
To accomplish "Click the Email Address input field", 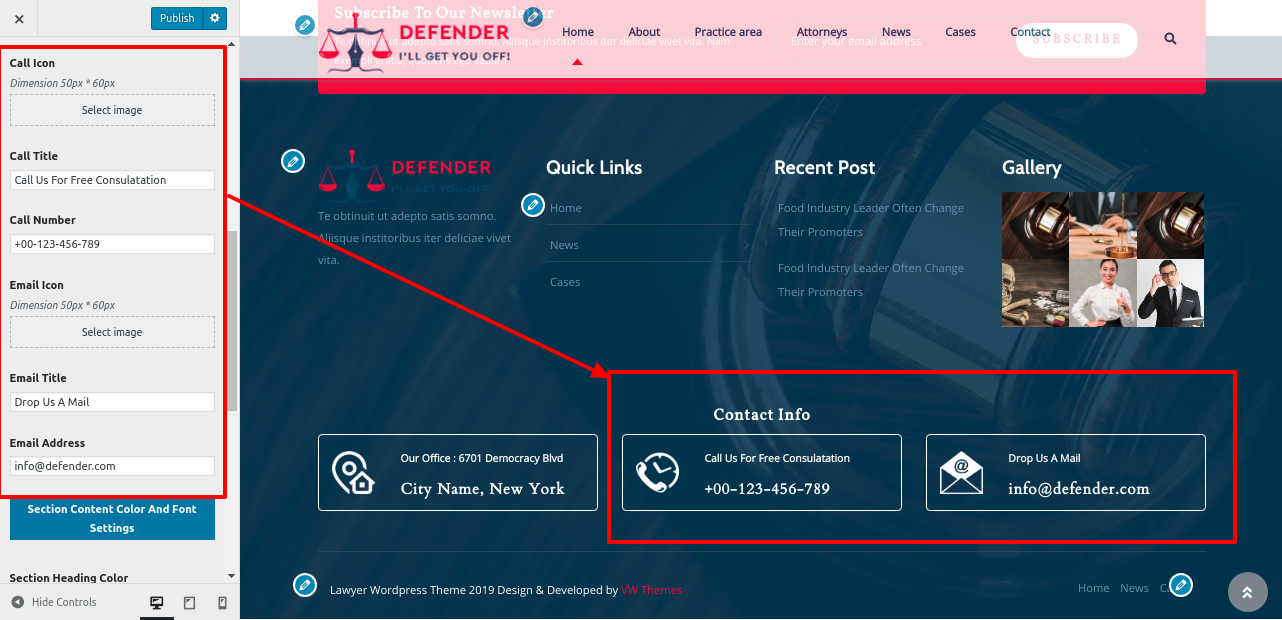I will point(112,466).
